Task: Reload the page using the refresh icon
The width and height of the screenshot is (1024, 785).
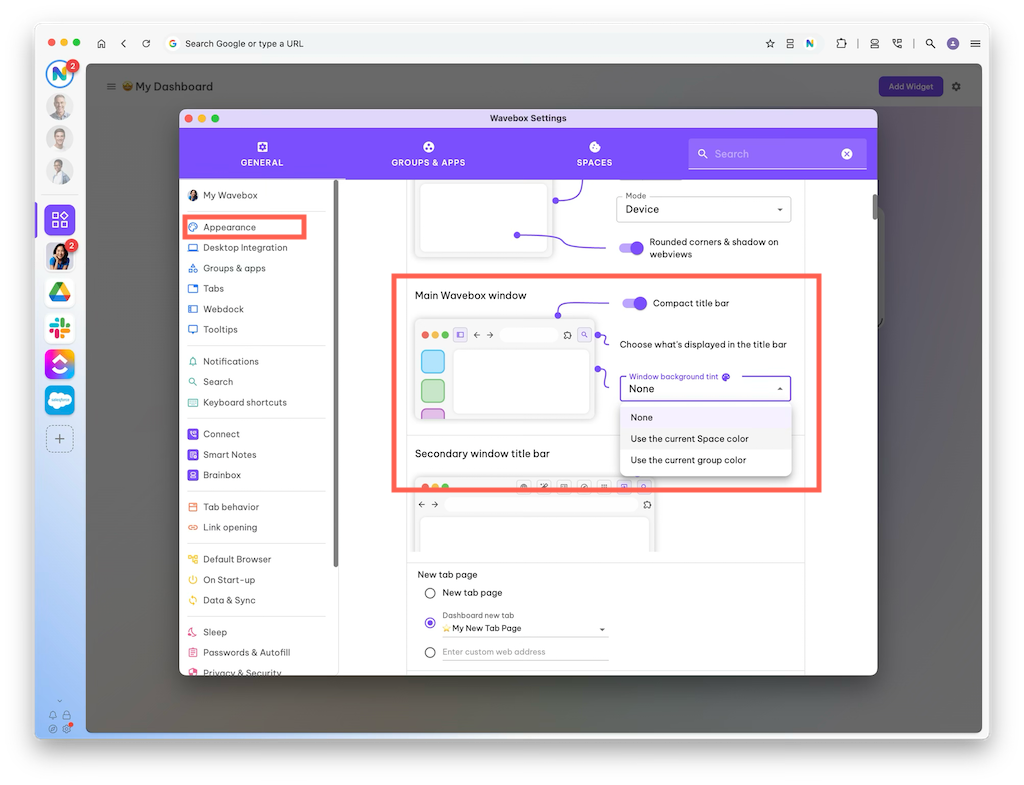Action: (x=146, y=44)
